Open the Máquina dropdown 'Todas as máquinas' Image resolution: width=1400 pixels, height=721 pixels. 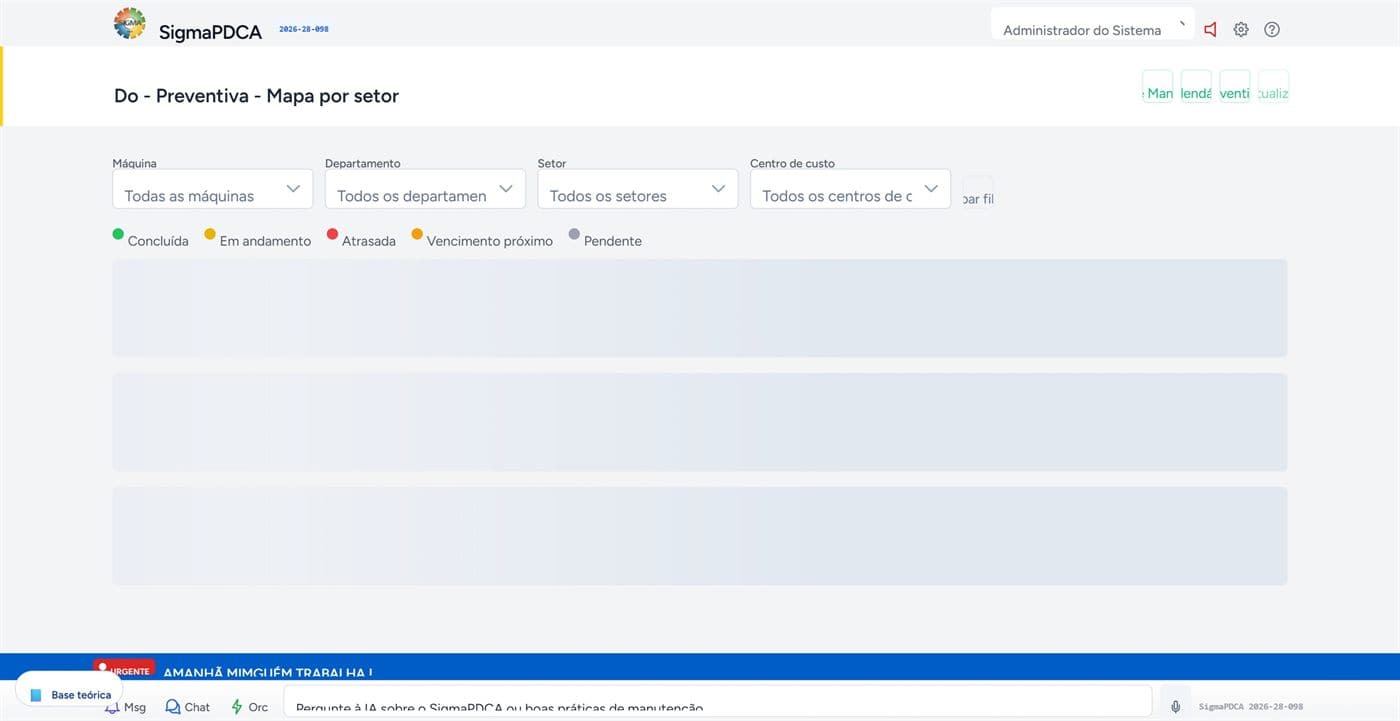click(x=213, y=189)
